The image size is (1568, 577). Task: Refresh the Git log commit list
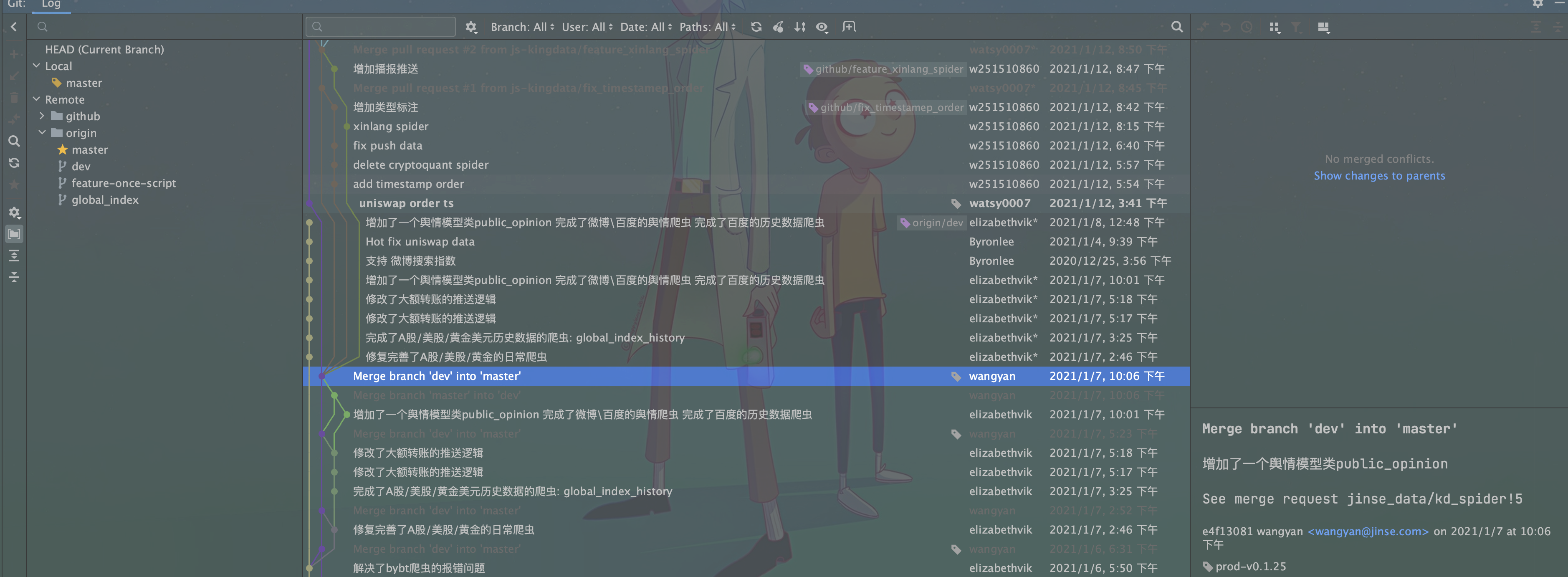click(756, 27)
